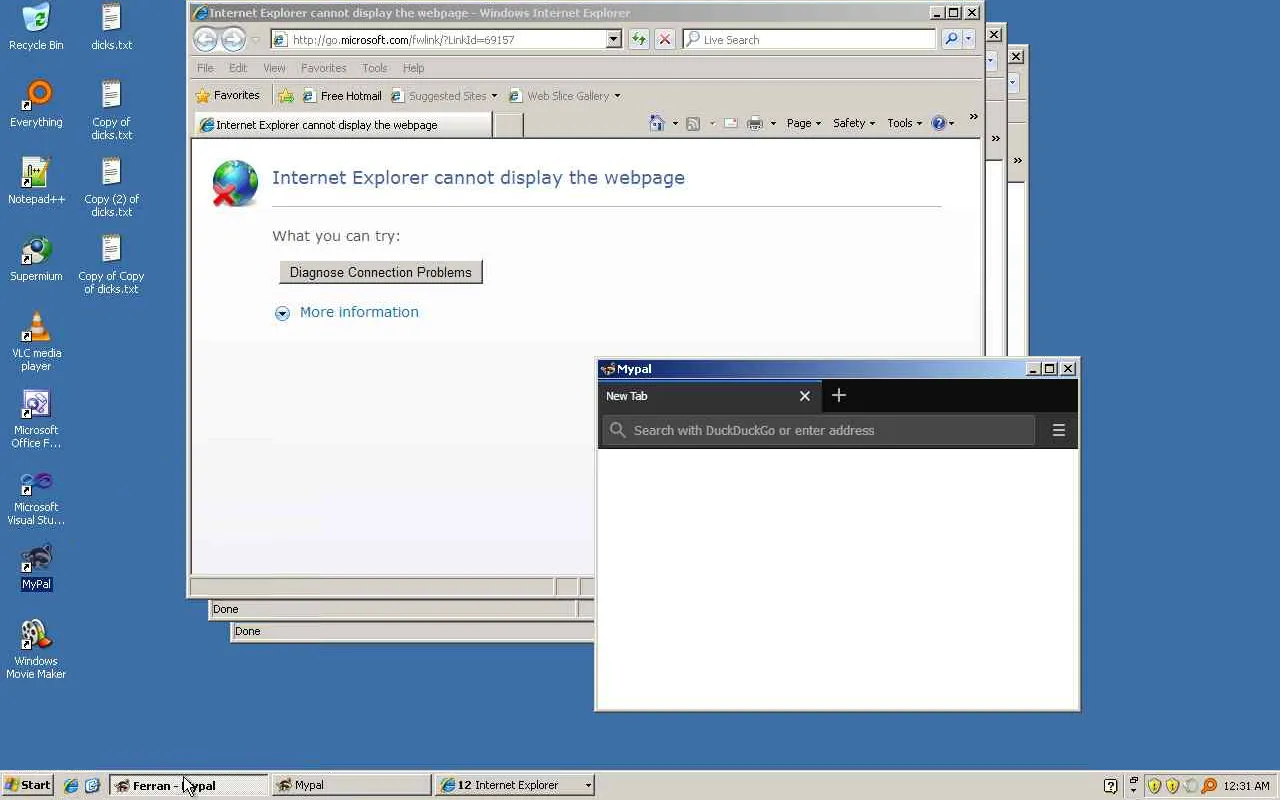Open the Help menu in Internet Explorer
This screenshot has width=1280, height=800.
pos(413,68)
